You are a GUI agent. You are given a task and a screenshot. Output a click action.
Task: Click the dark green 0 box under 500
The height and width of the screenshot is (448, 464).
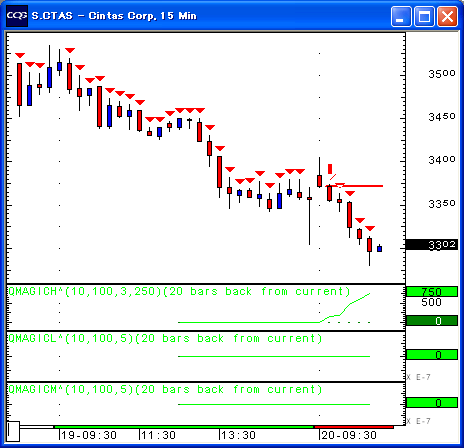pyautogui.click(x=432, y=321)
